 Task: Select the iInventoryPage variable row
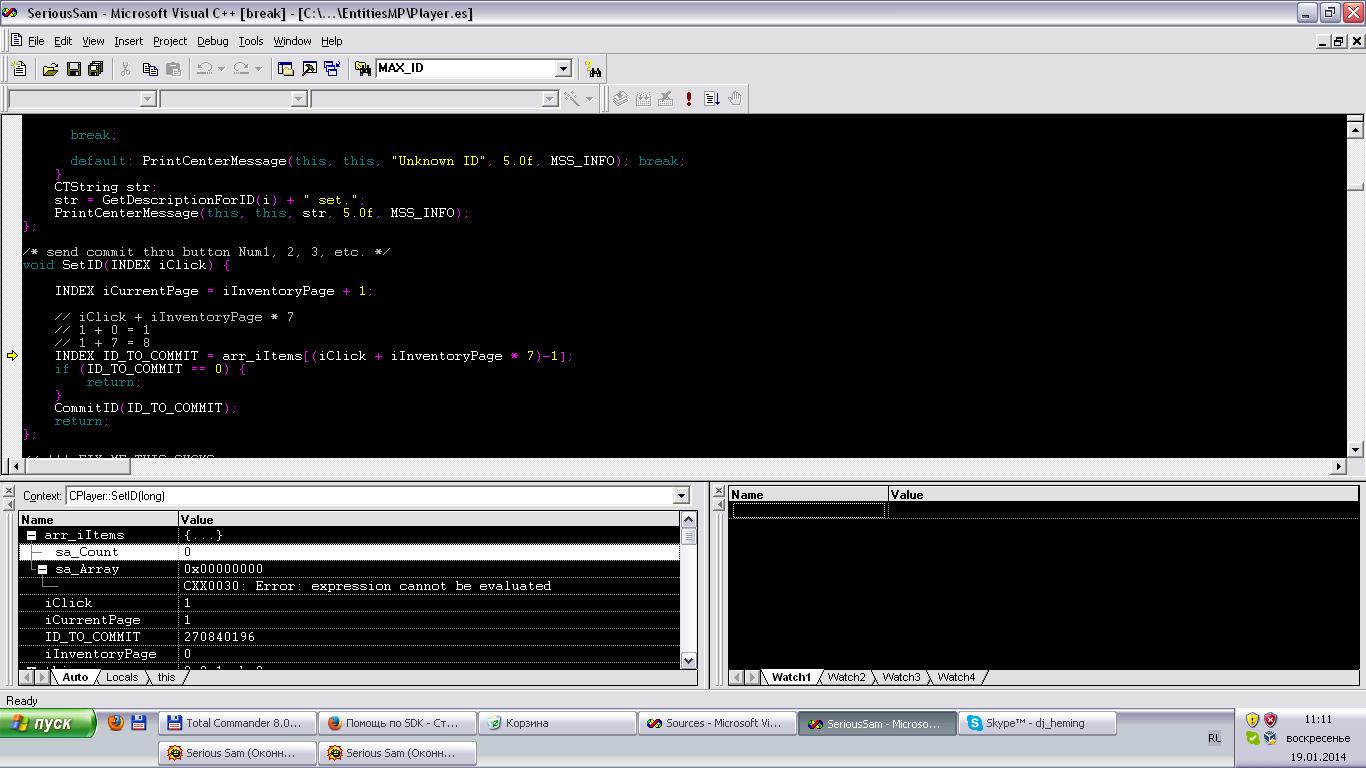point(349,653)
